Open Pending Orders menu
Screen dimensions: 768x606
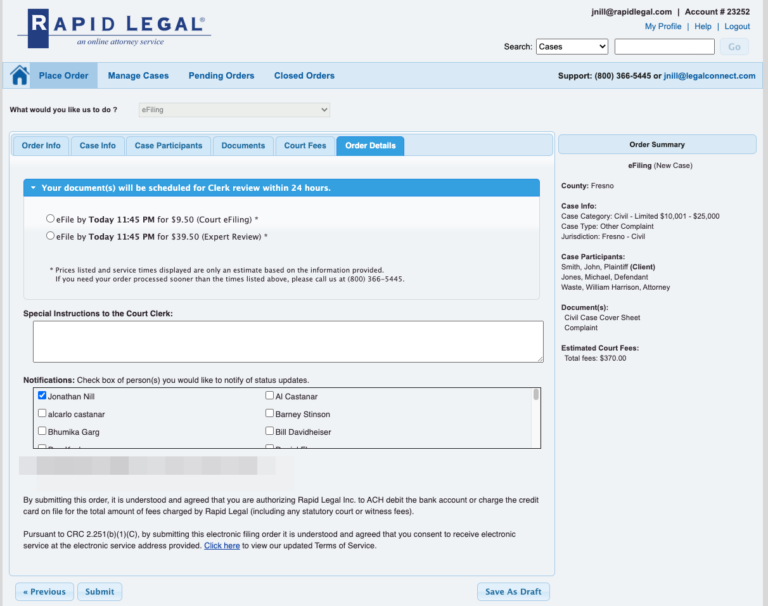[221, 75]
